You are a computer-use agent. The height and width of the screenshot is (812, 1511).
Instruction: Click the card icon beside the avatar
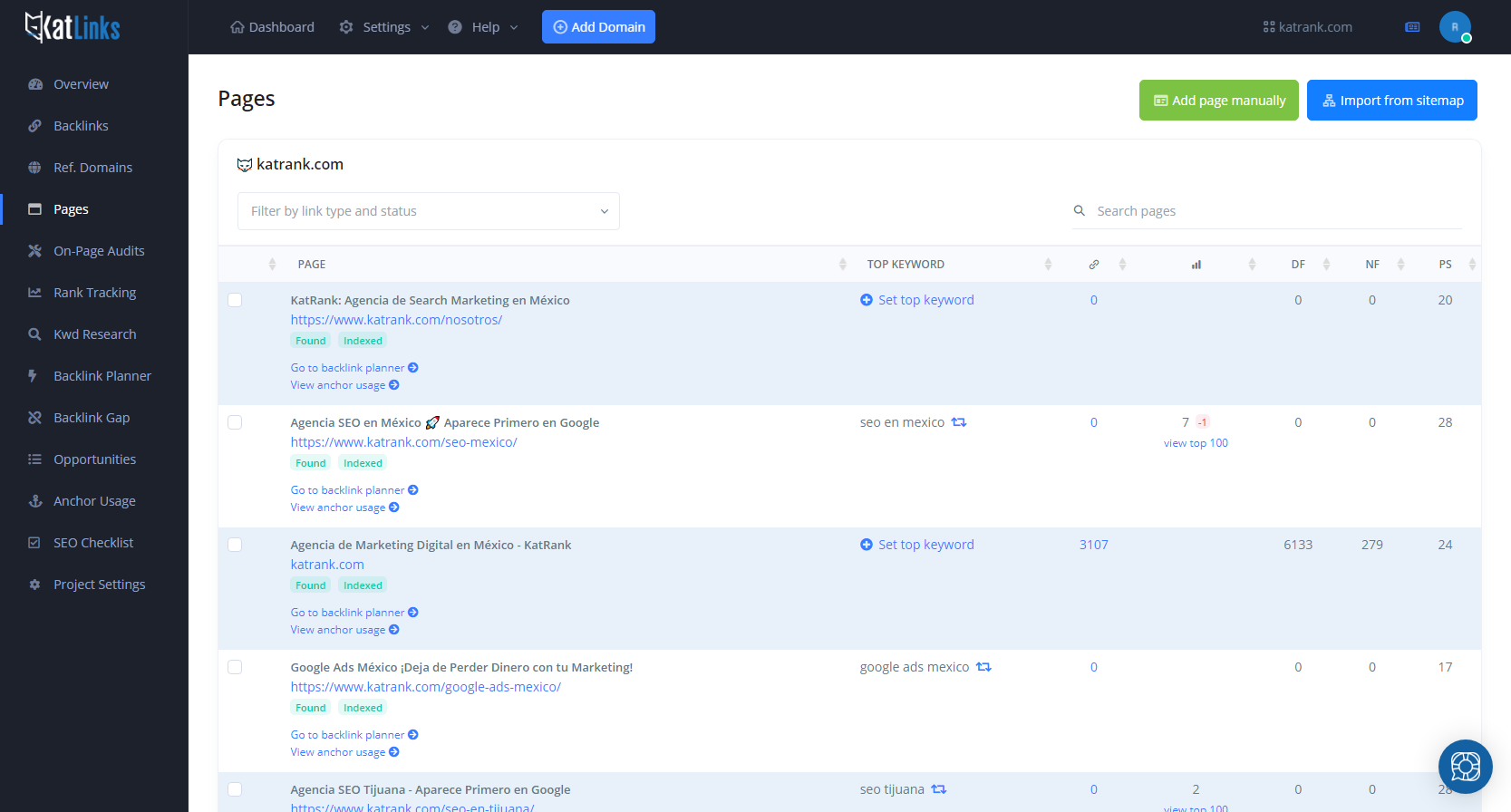(x=1412, y=27)
